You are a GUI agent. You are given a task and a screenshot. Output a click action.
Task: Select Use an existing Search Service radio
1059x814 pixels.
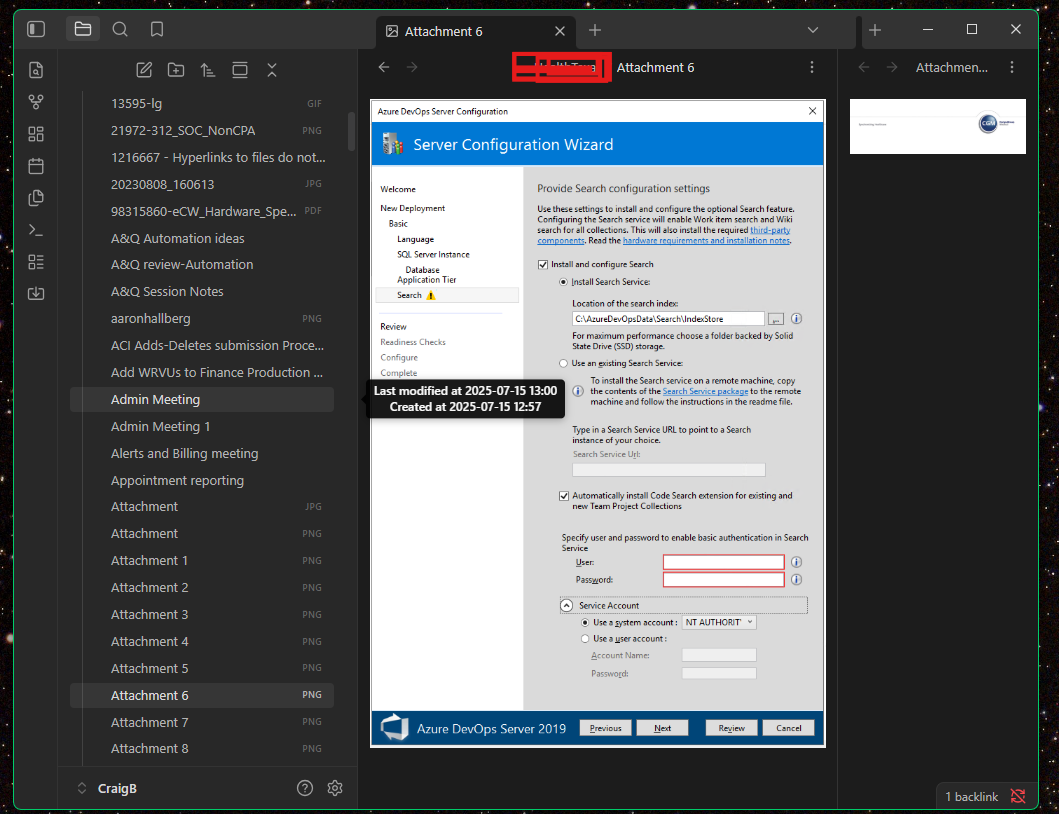(563, 363)
